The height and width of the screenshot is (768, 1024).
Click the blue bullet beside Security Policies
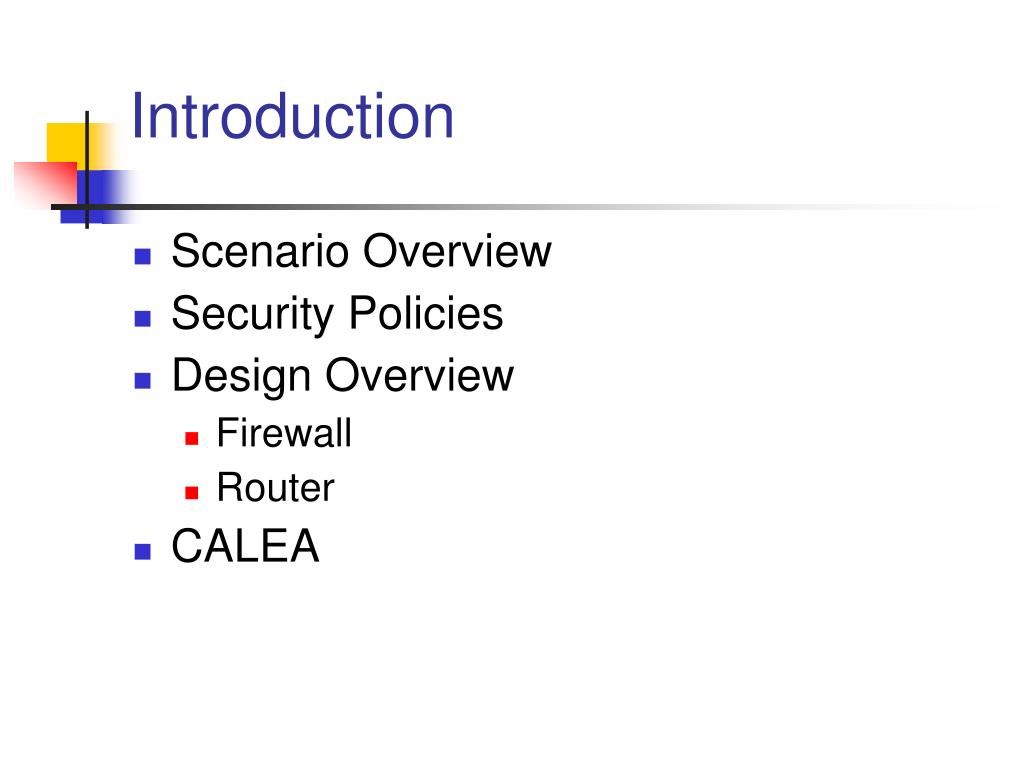coord(142,318)
